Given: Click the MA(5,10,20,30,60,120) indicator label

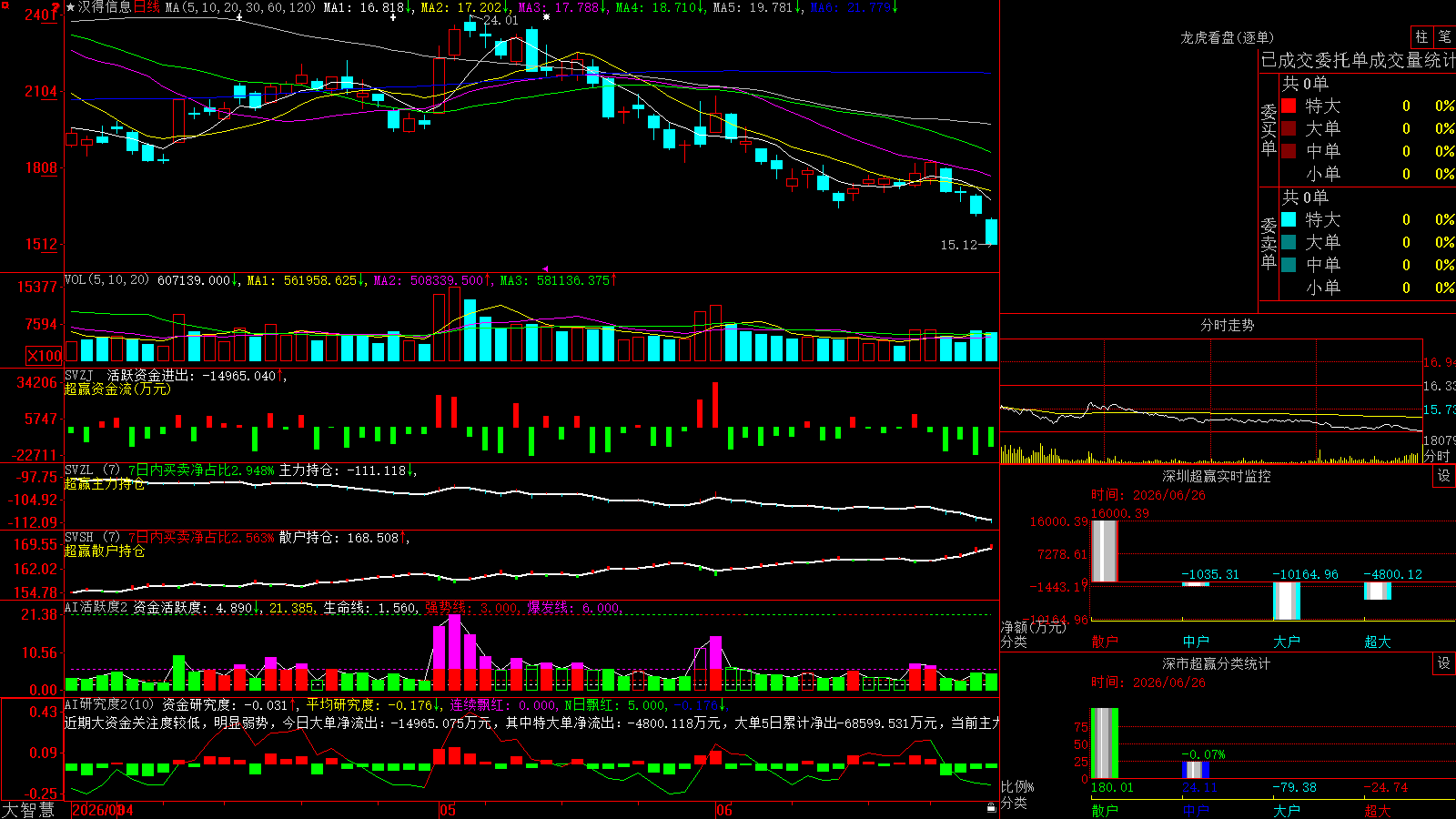Looking at the screenshot, I should pyautogui.click(x=240, y=7).
